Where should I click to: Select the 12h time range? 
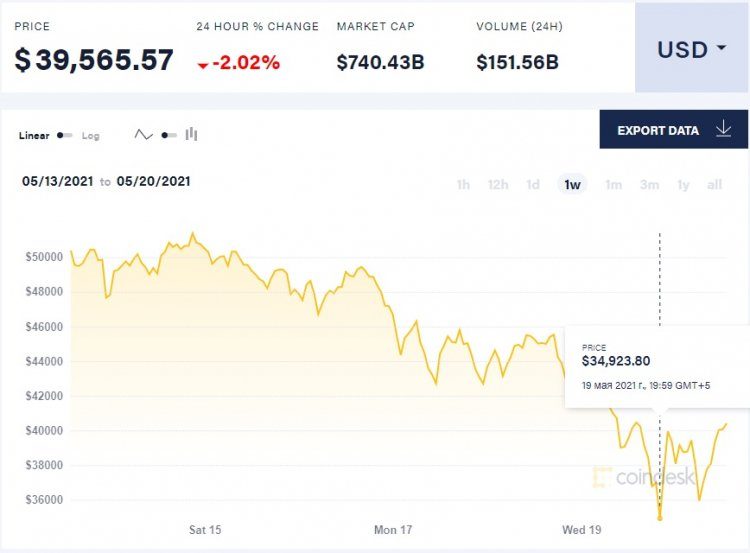pyautogui.click(x=497, y=185)
